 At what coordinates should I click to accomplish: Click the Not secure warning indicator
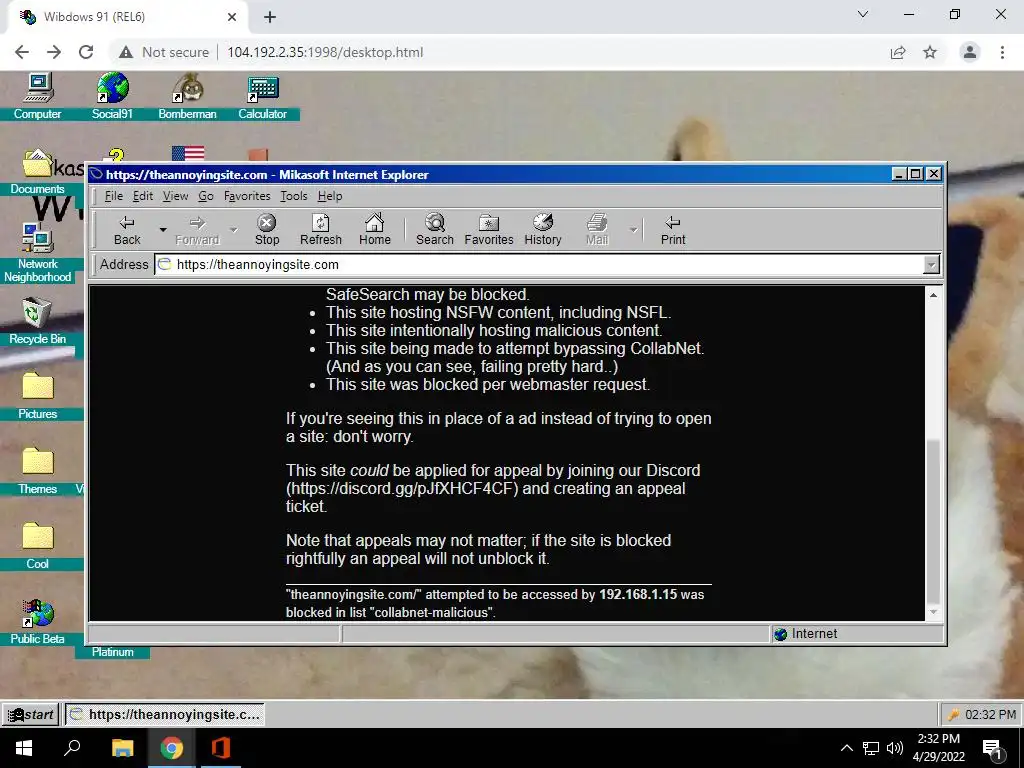pyautogui.click(x=164, y=52)
